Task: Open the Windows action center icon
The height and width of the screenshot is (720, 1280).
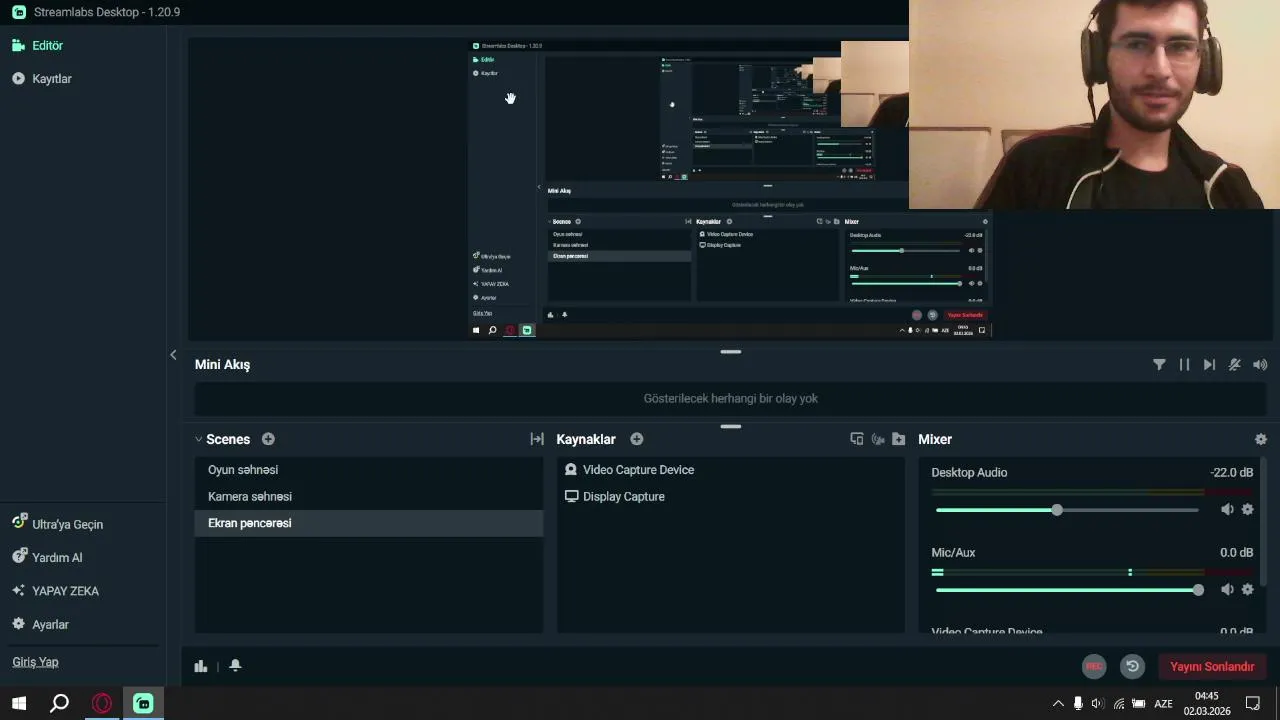Action: pos(1252,704)
